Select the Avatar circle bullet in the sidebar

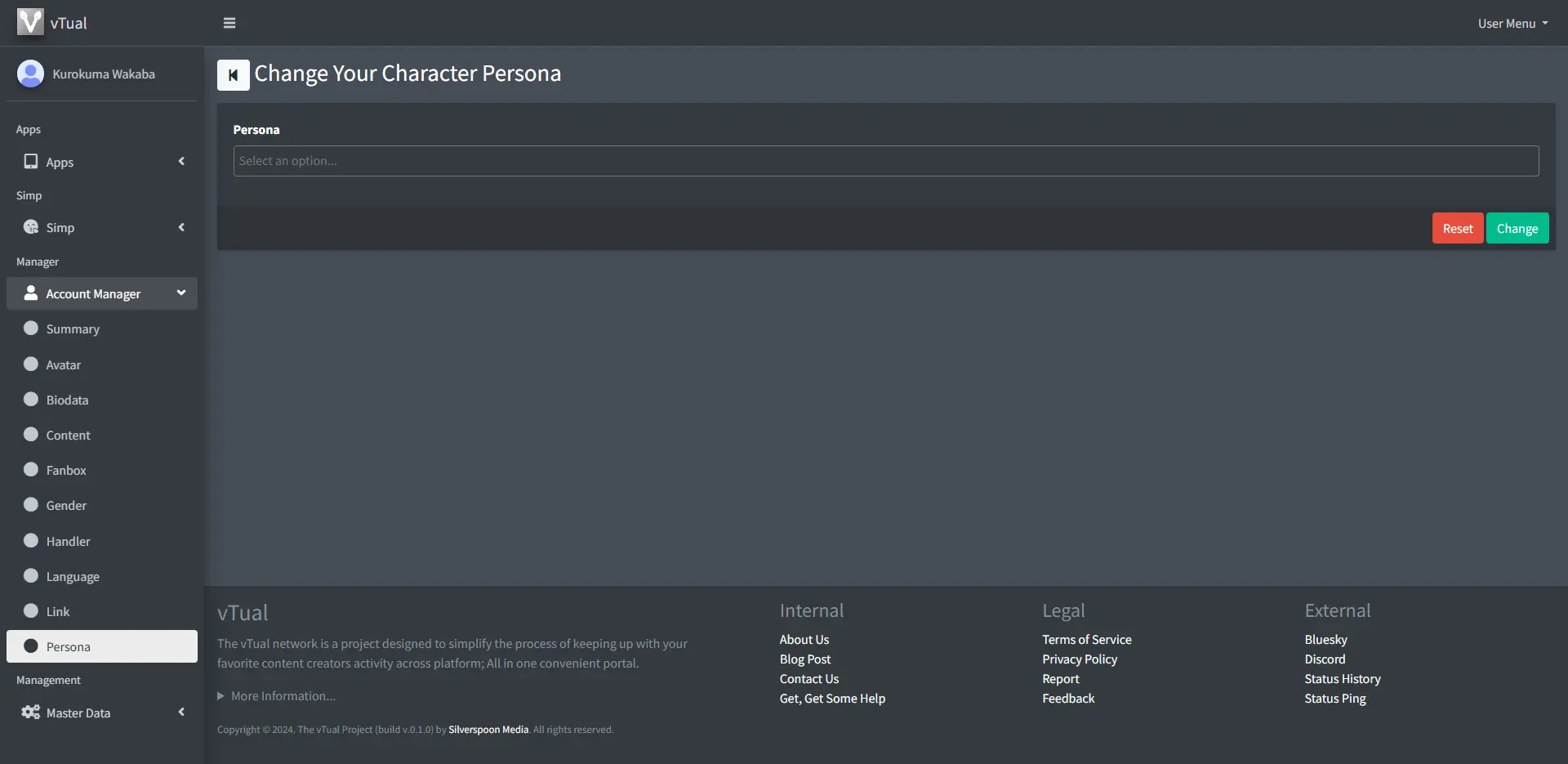click(31, 364)
